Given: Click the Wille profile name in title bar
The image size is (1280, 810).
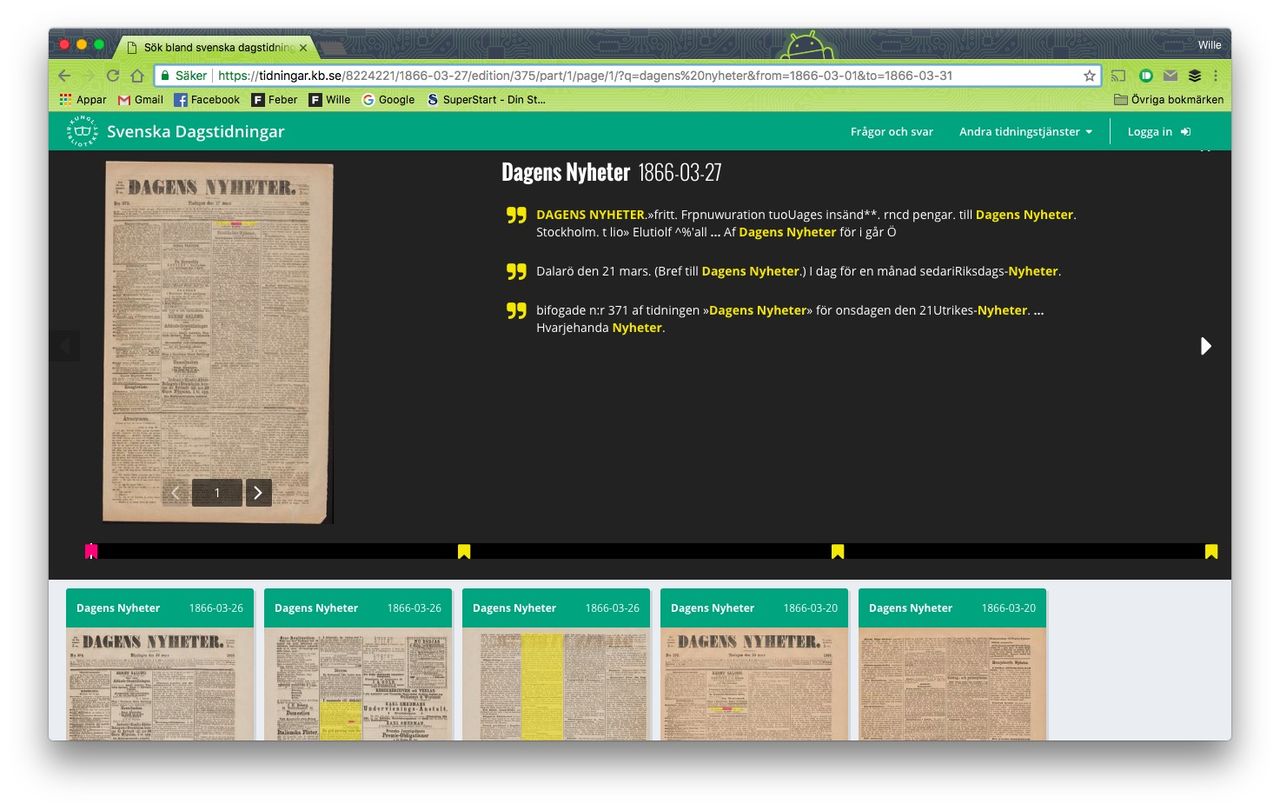Looking at the screenshot, I should tap(1209, 45).
